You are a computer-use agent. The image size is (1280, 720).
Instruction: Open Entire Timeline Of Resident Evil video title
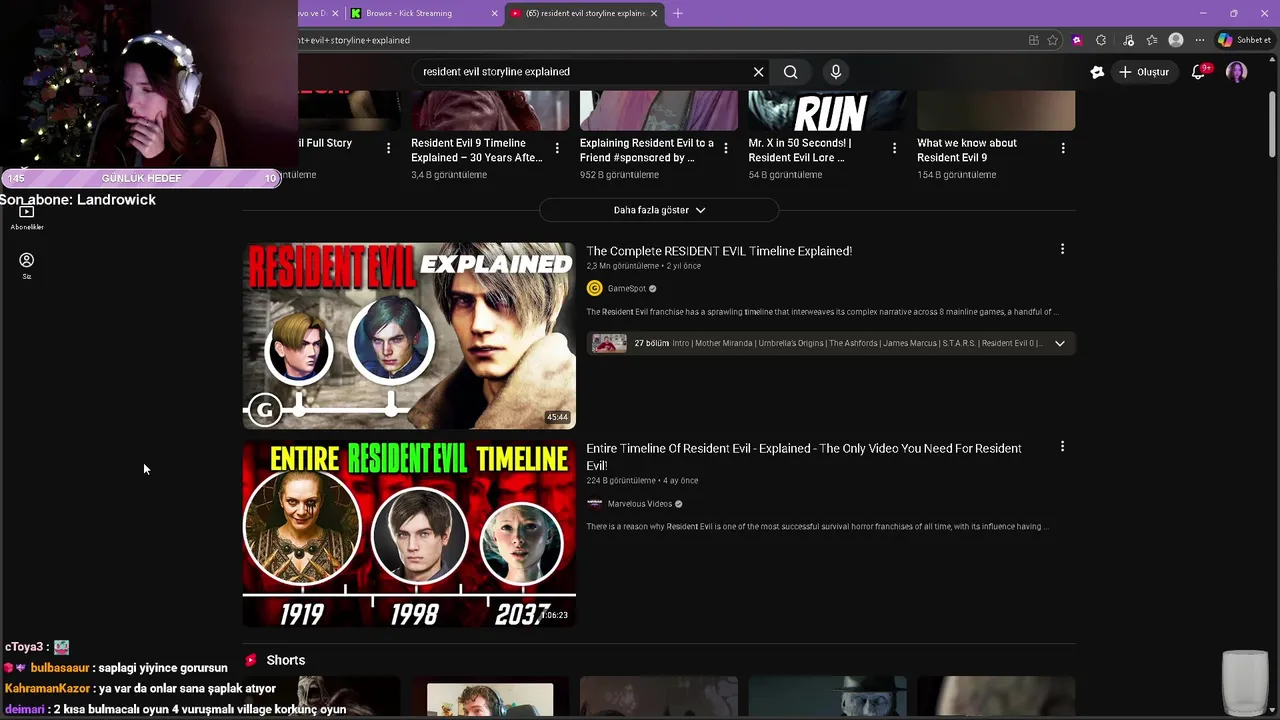803,457
